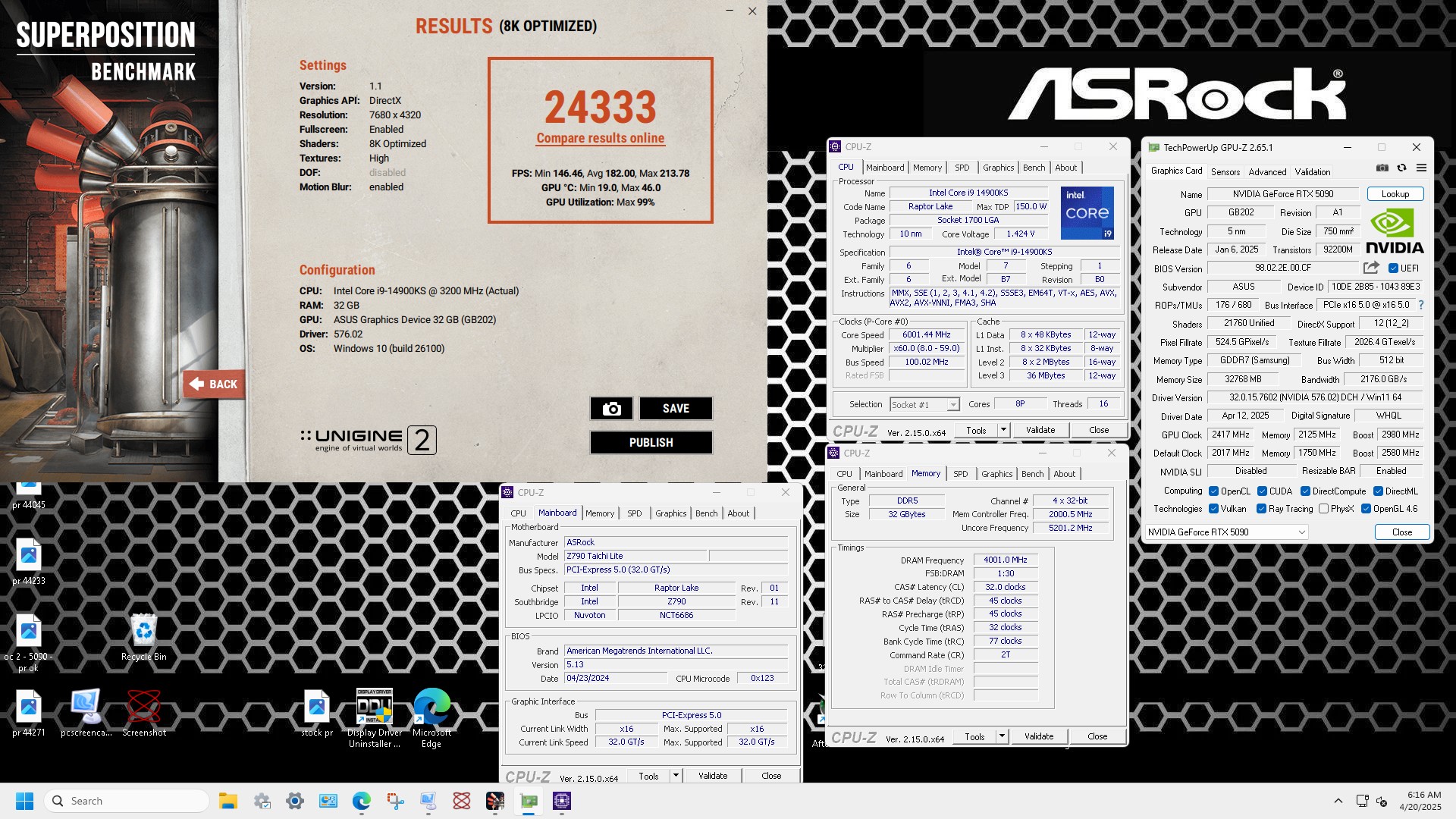
Task: Open Tools arrow in CPU-Z Mainboard window
Action: tap(675, 776)
